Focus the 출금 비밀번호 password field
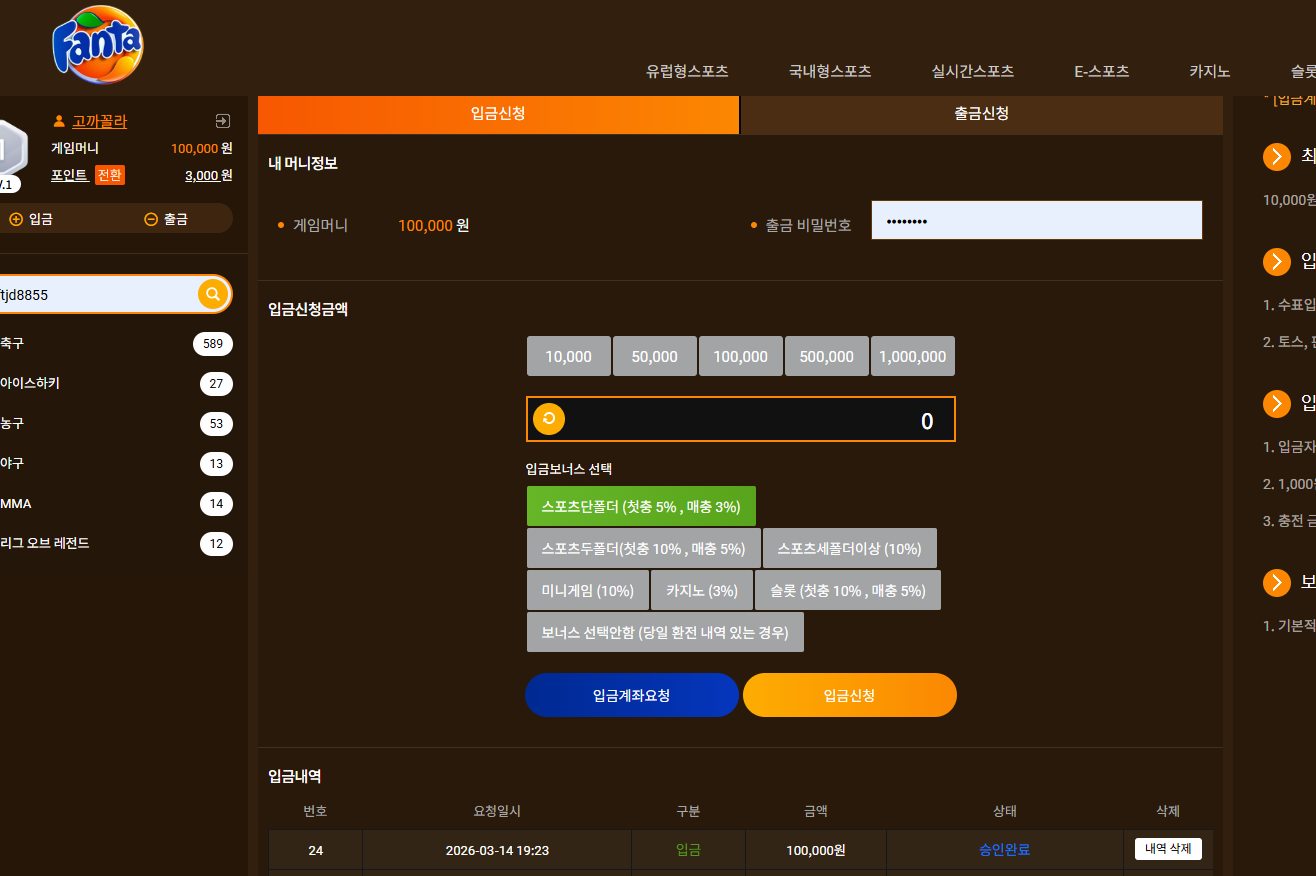Screen dimensions: 1316x876 tap(1037, 220)
